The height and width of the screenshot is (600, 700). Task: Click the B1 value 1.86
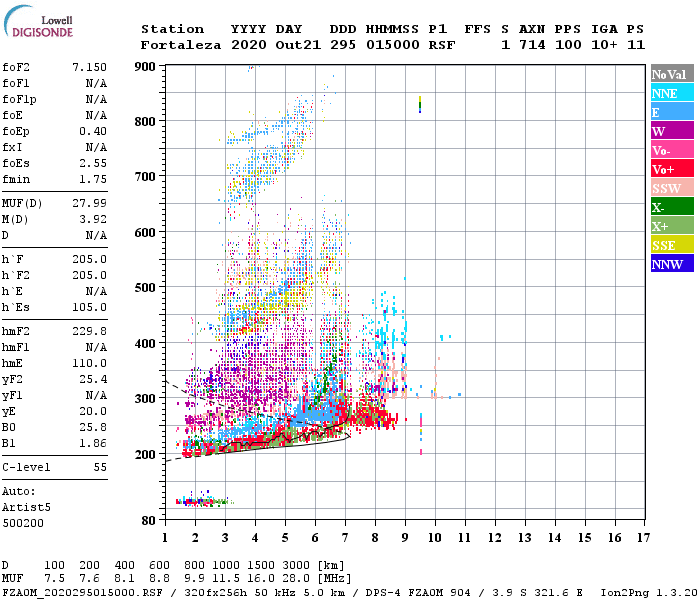(93, 443)
